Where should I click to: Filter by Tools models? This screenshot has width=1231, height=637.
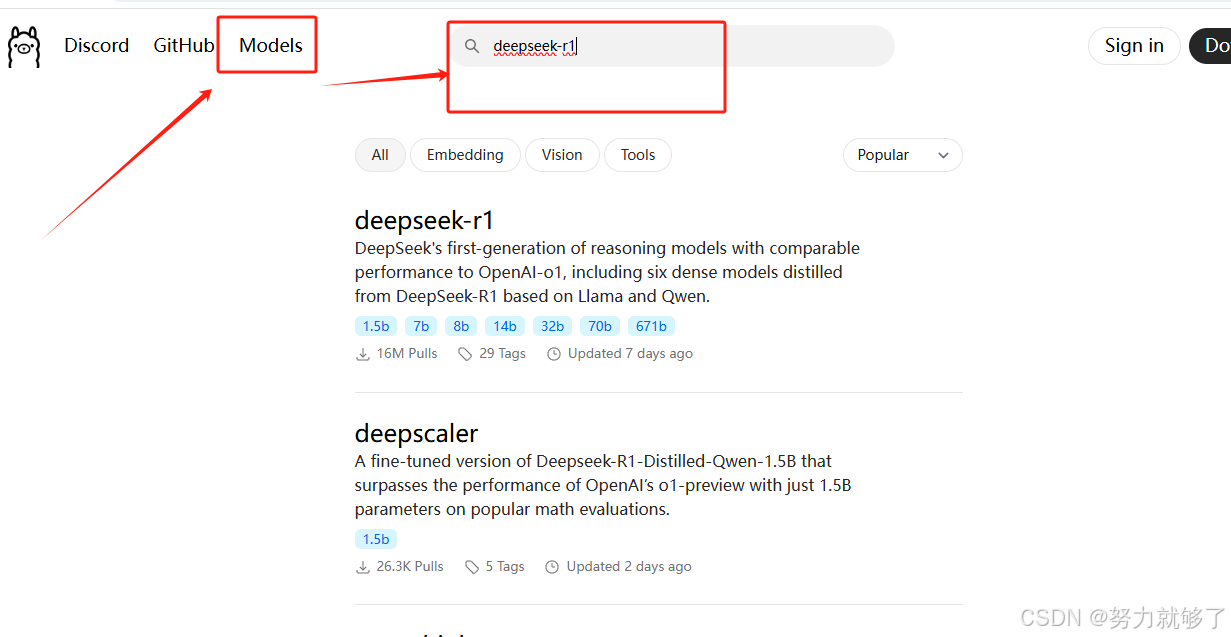pyautogui.click(x=638, y=155)
